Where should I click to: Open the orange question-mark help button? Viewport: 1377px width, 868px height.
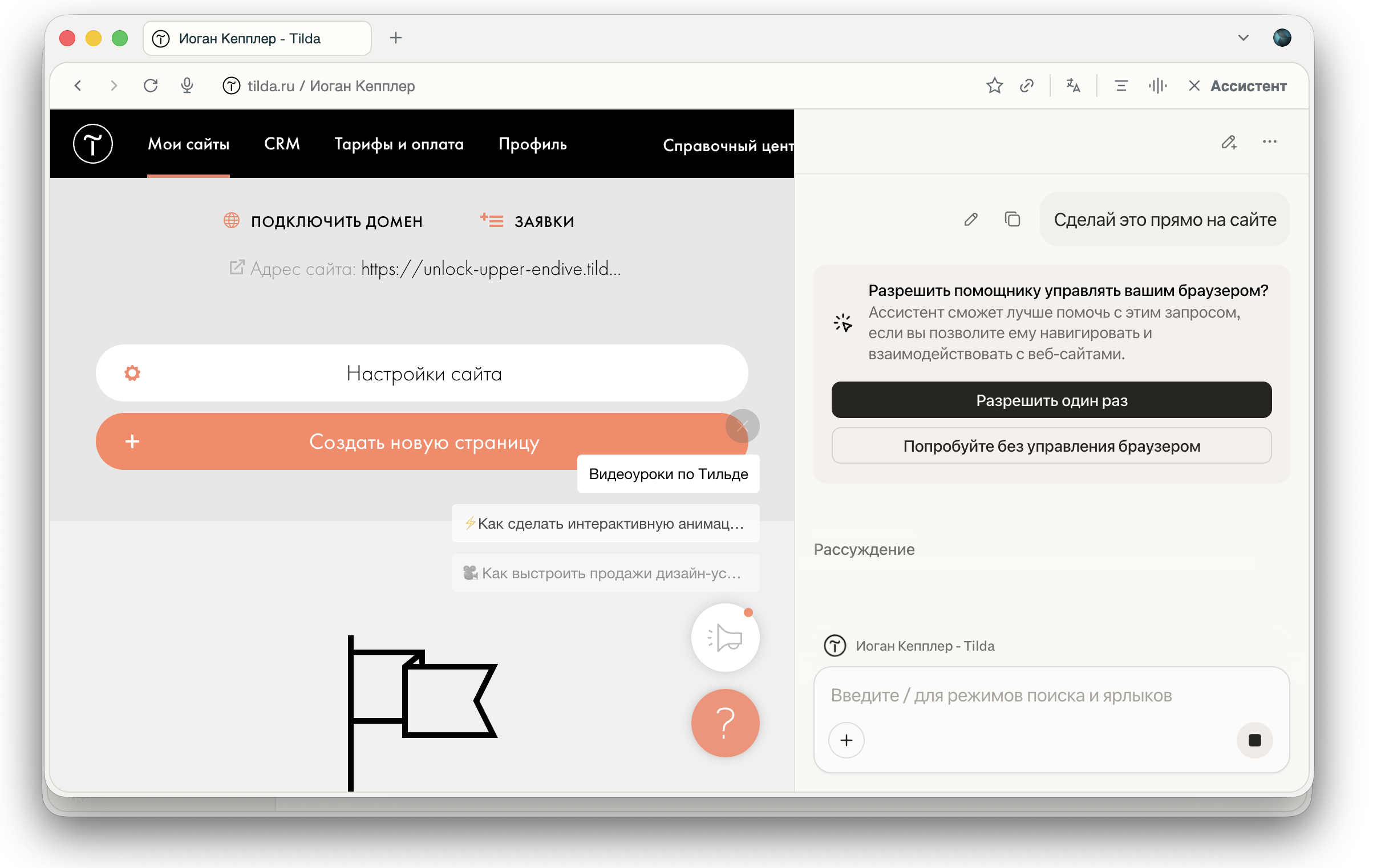pyautogui.click(x=725, y=723)
